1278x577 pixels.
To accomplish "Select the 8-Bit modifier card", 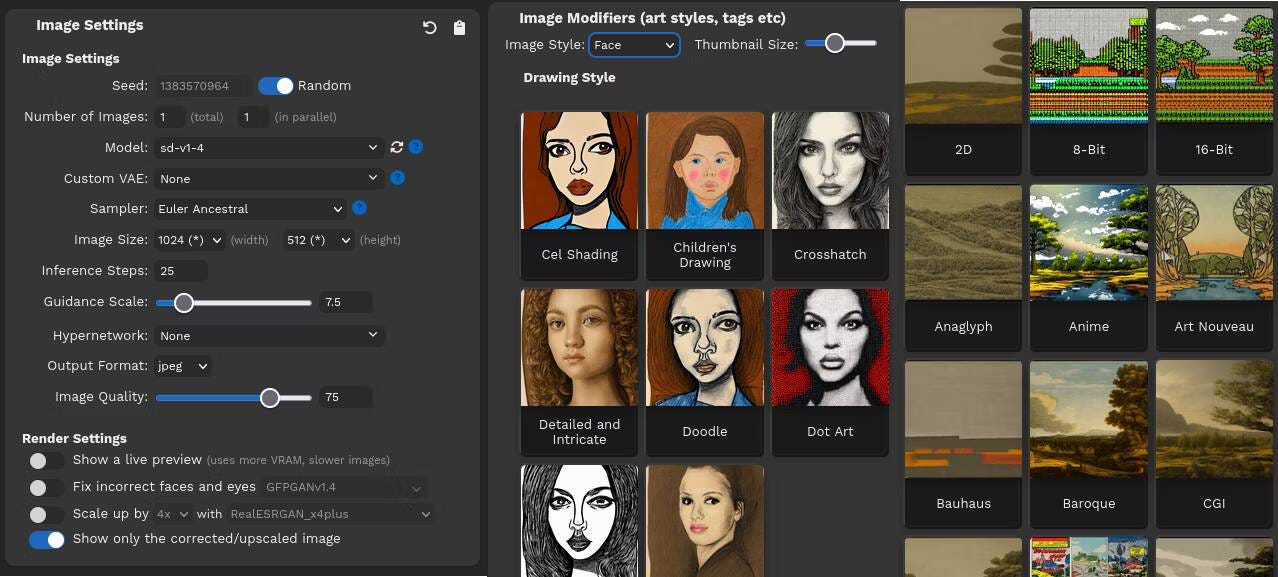I will [x=1089, y=90].
